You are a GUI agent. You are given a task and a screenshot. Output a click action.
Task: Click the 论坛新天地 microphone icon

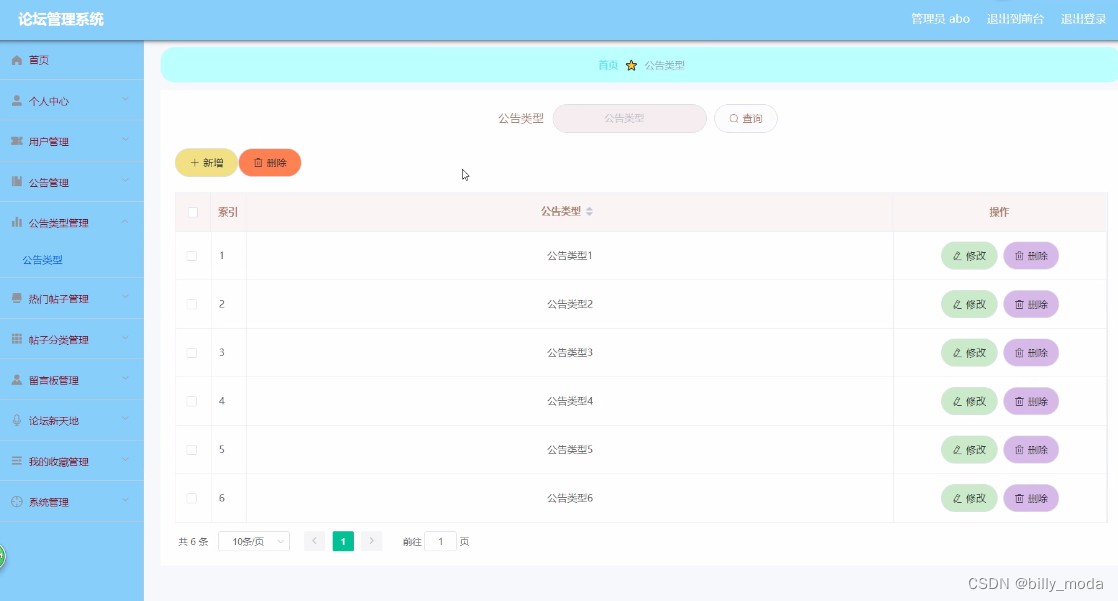coord(16,420)
